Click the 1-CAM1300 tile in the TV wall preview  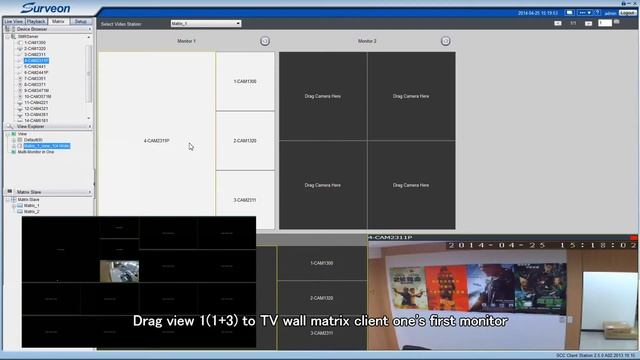pos(322,263)
